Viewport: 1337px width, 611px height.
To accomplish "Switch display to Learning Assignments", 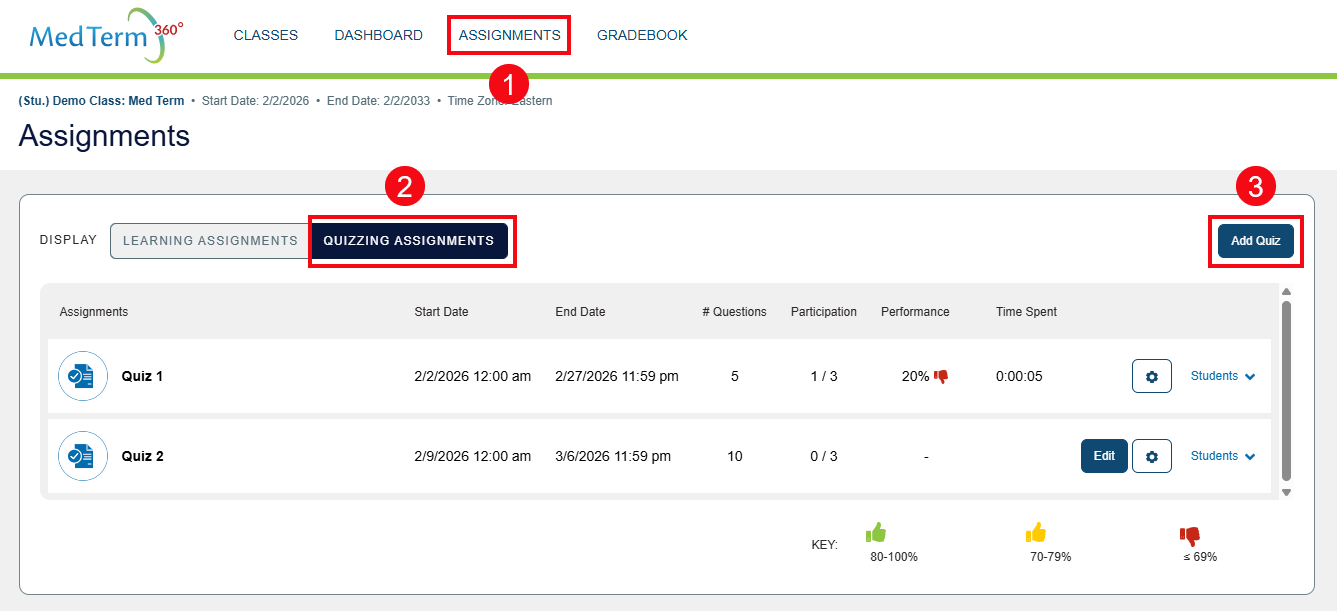I will pyautogui.click(x=208, y=240).
